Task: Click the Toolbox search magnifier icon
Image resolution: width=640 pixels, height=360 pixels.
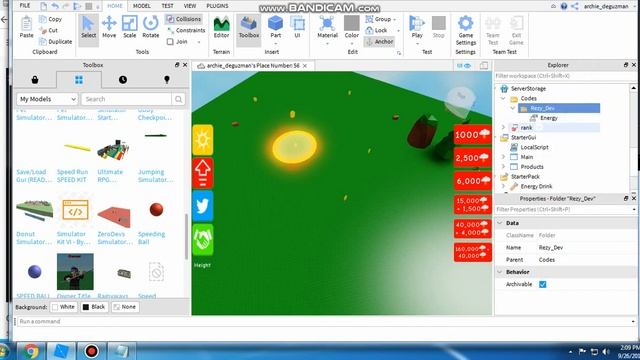Action: [x=178, y=99]
